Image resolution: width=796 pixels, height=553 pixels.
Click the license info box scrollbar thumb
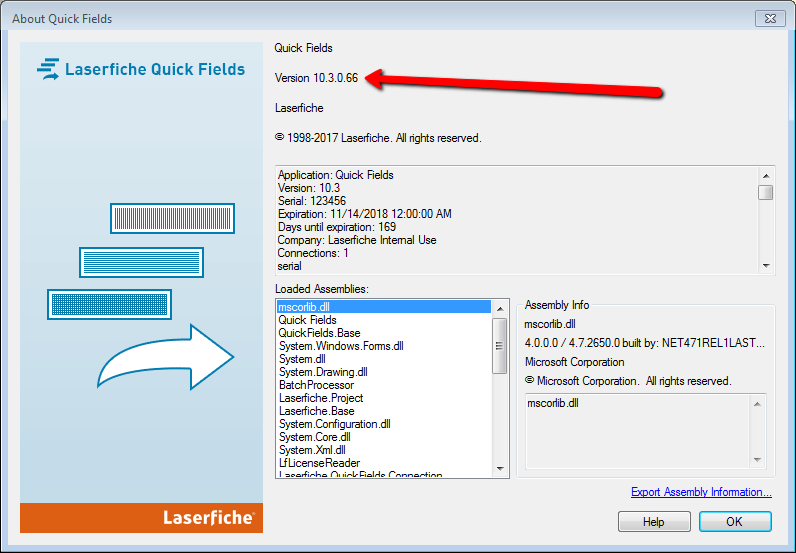click(766, 192)
